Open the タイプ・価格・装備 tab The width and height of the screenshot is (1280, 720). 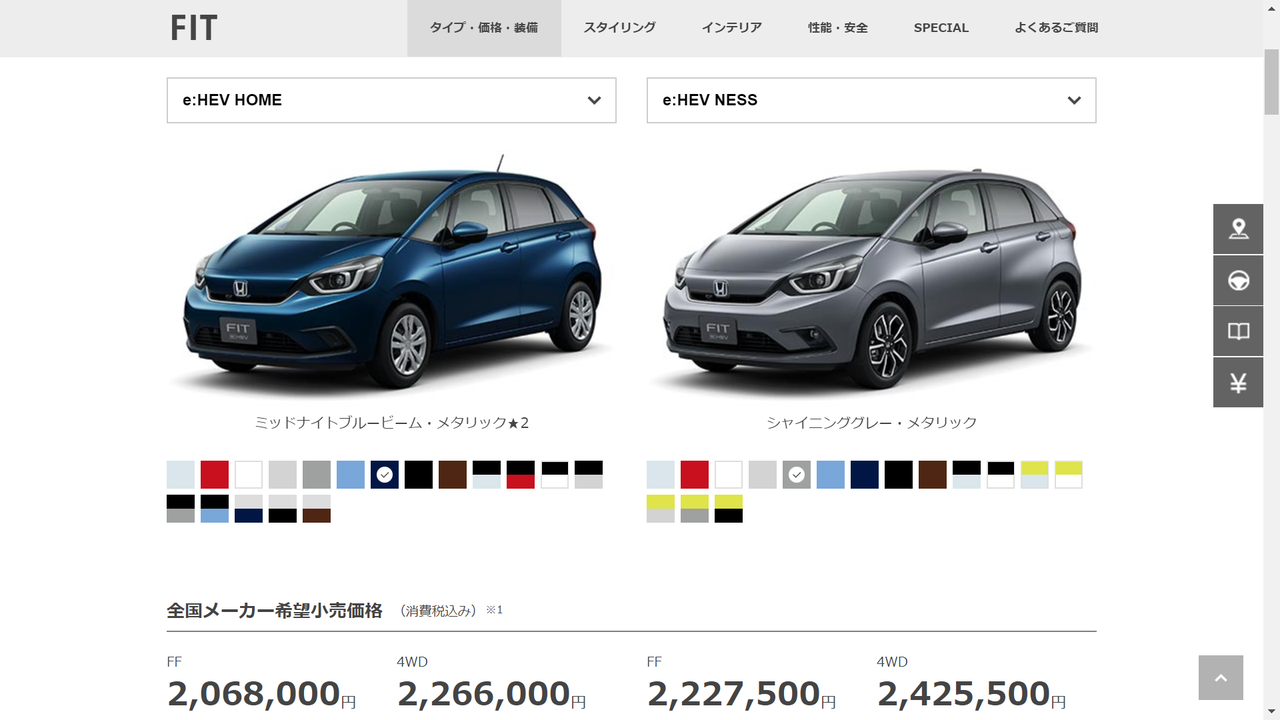pos(484,28)
